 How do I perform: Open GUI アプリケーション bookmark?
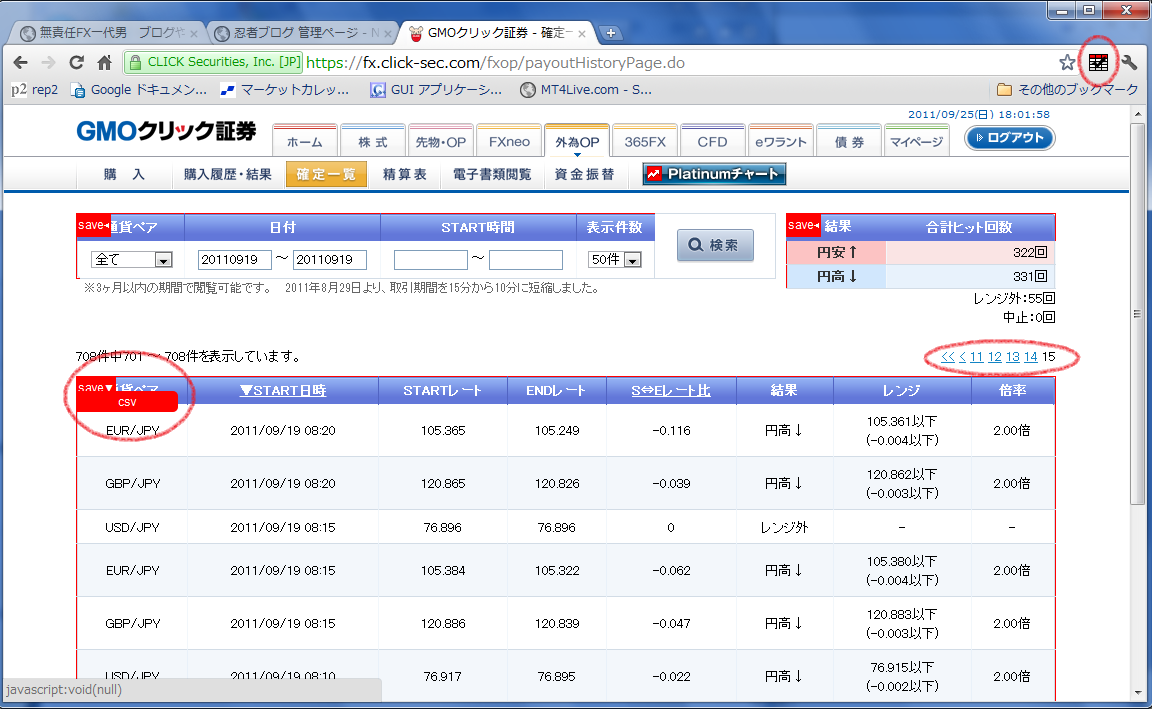tap(436, 90)
